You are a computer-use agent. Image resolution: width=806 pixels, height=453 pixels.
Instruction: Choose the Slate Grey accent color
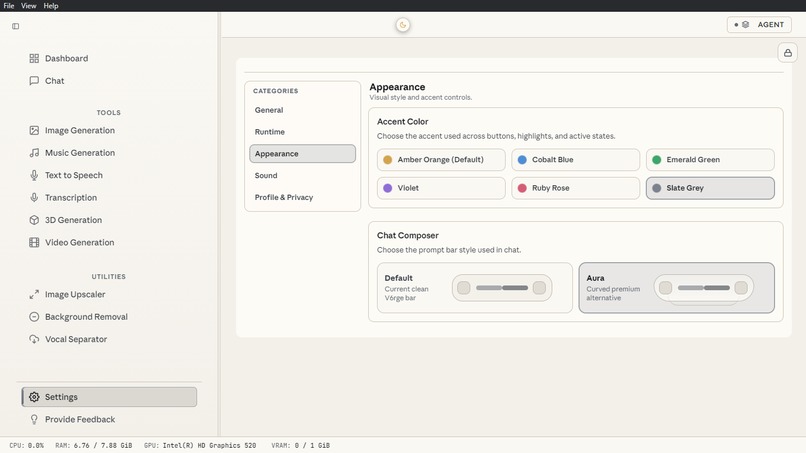click(710, 188)
